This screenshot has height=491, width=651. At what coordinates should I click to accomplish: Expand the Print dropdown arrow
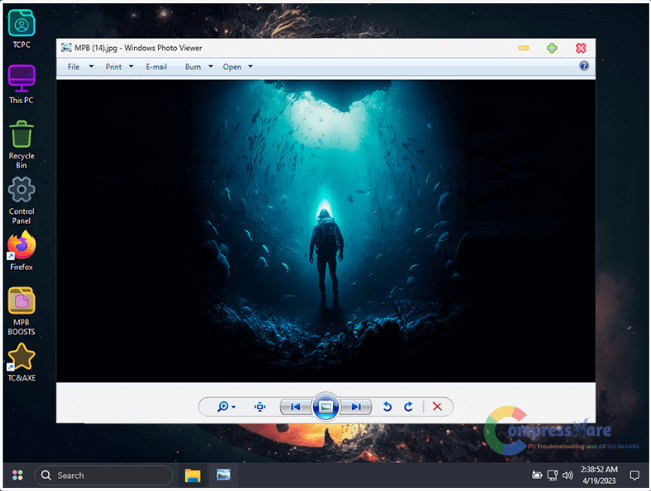point(131,66)
